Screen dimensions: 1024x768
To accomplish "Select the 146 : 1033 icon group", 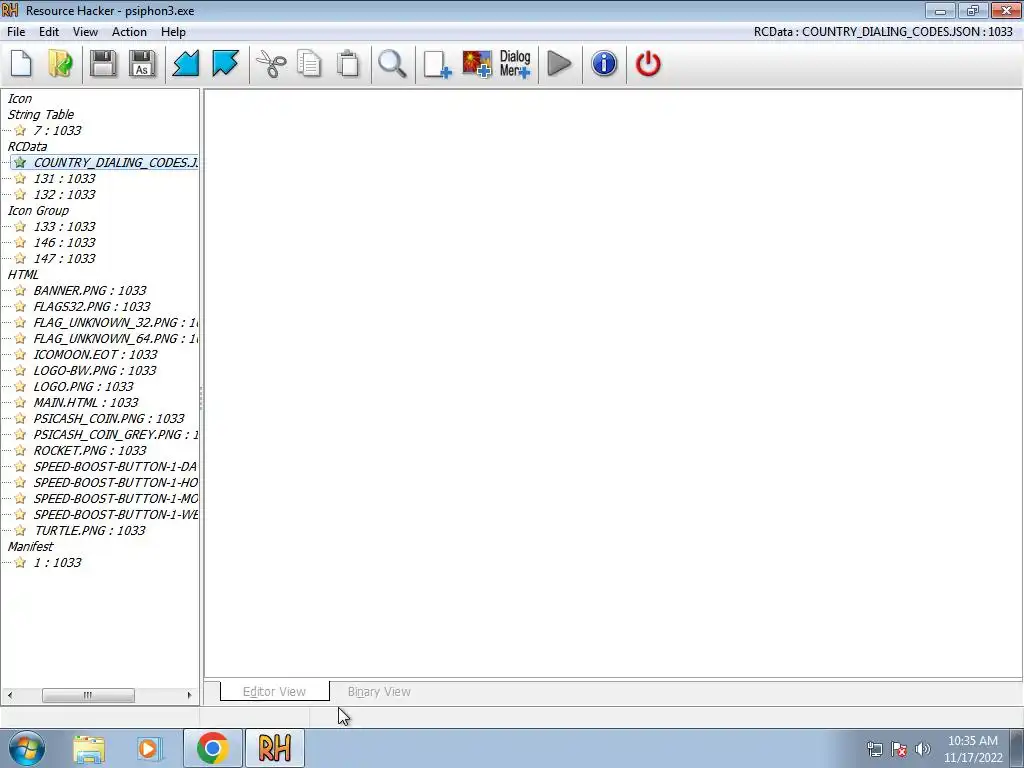I will tap(64, 242).
